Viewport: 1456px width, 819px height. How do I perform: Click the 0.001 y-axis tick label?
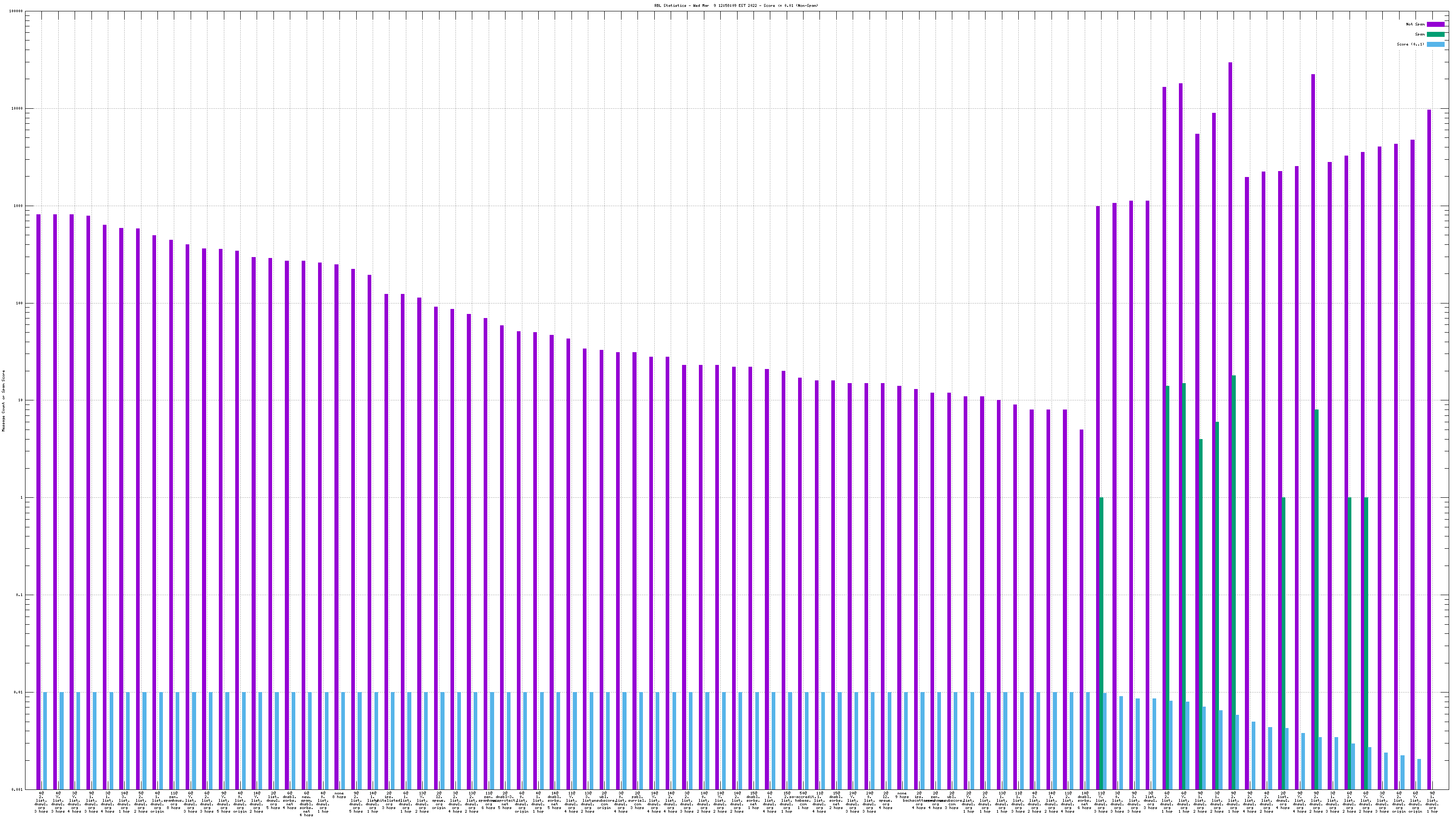pyautogui.click(x=17, y=789)
